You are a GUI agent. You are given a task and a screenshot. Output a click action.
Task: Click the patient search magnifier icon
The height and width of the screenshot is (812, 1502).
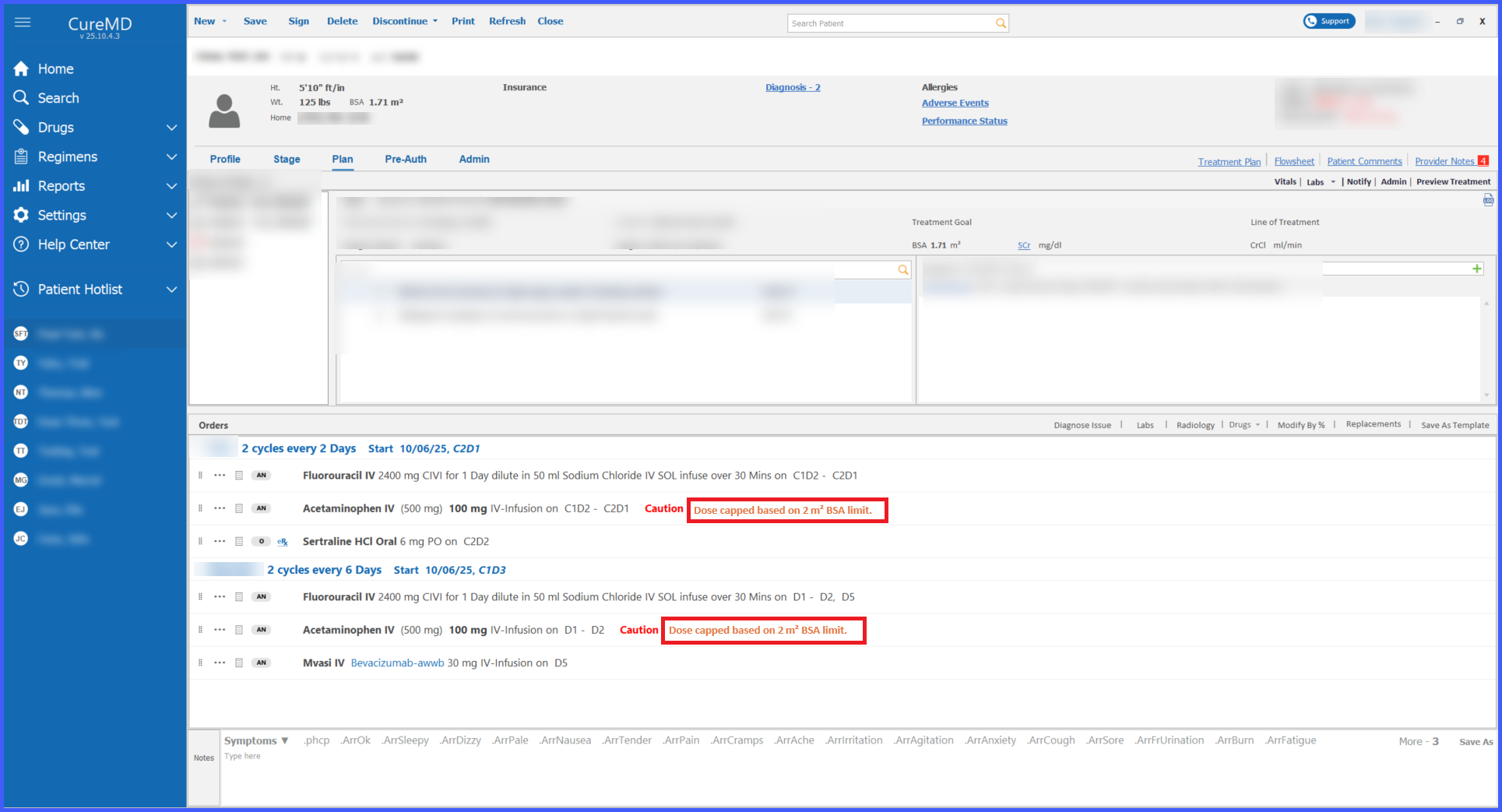pos(1001,23)
